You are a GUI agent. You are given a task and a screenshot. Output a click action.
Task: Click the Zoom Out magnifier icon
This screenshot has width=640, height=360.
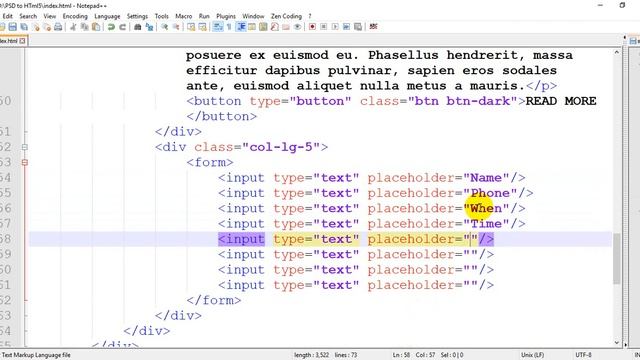[176, 27]
